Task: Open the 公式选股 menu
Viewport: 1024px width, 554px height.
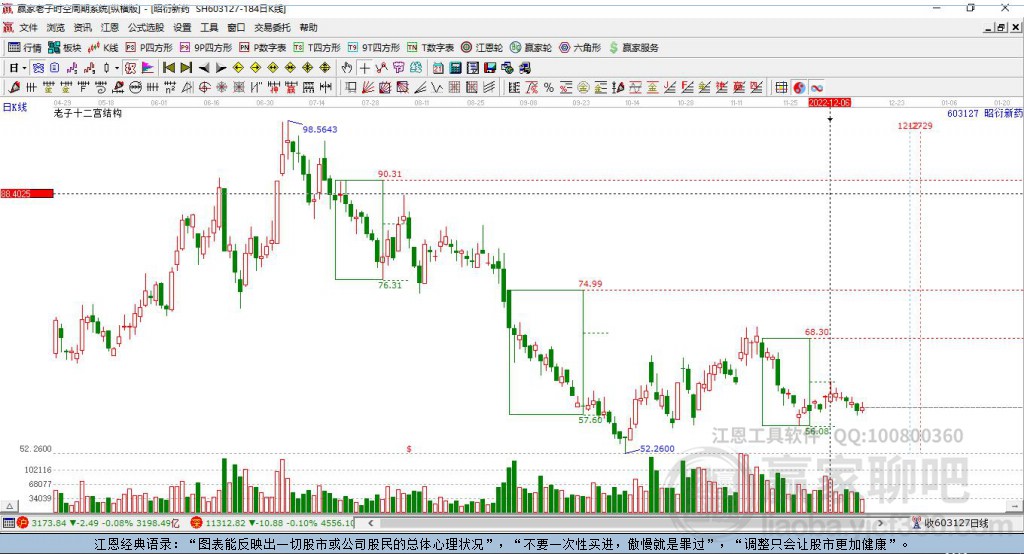Action: tap(146, 27)
